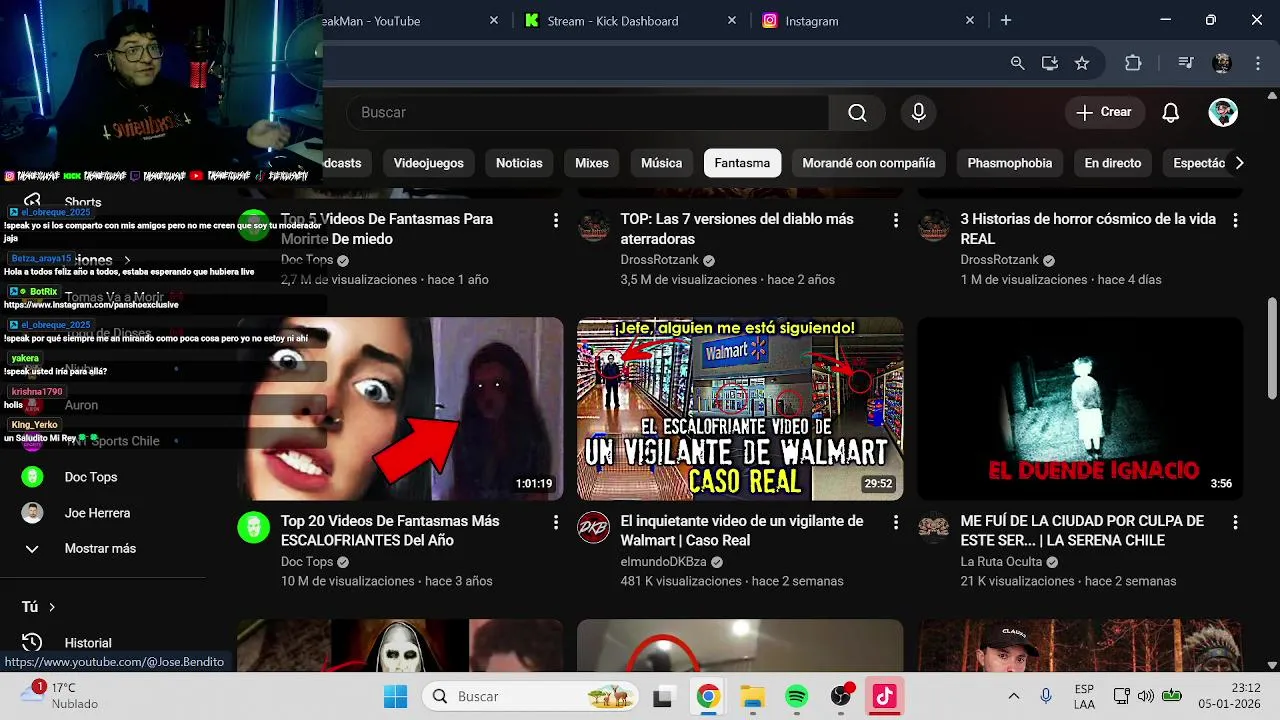Open Chrome media control icon
This screenshot has height=720, width=1280.
point(1185,63)
